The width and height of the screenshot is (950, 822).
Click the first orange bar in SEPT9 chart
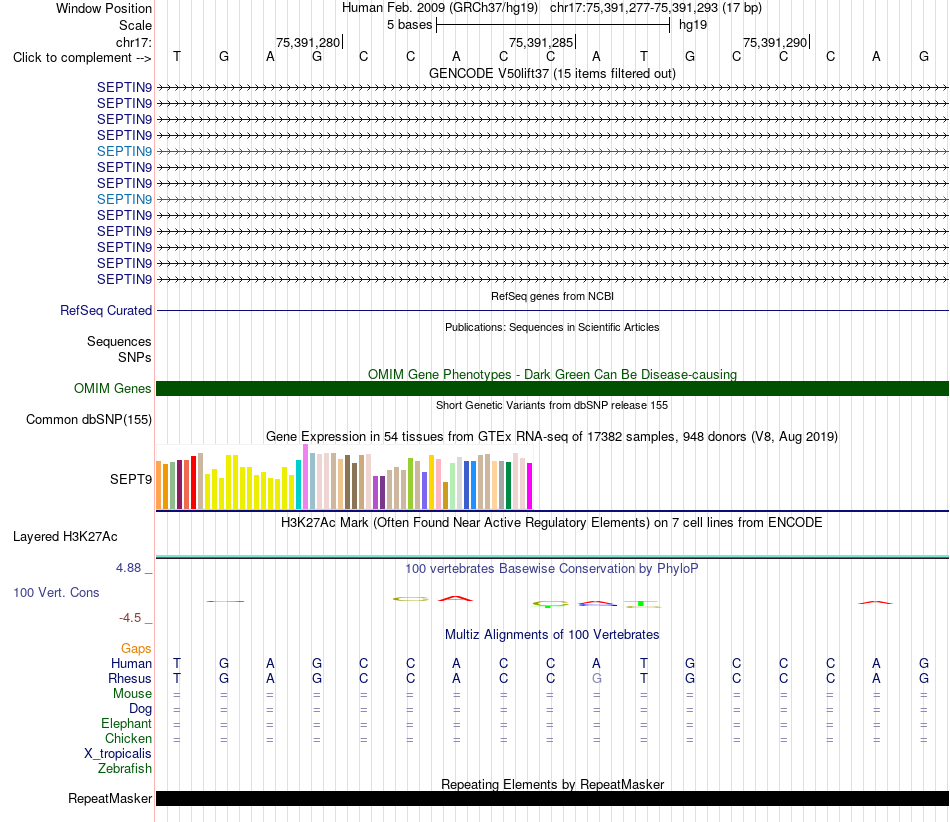159,485
